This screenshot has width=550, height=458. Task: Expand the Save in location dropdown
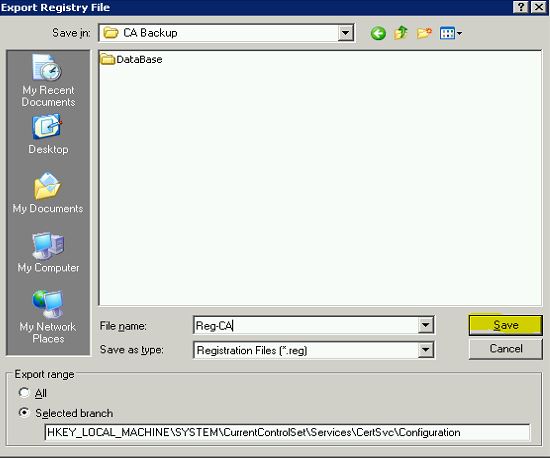point(346,33)
